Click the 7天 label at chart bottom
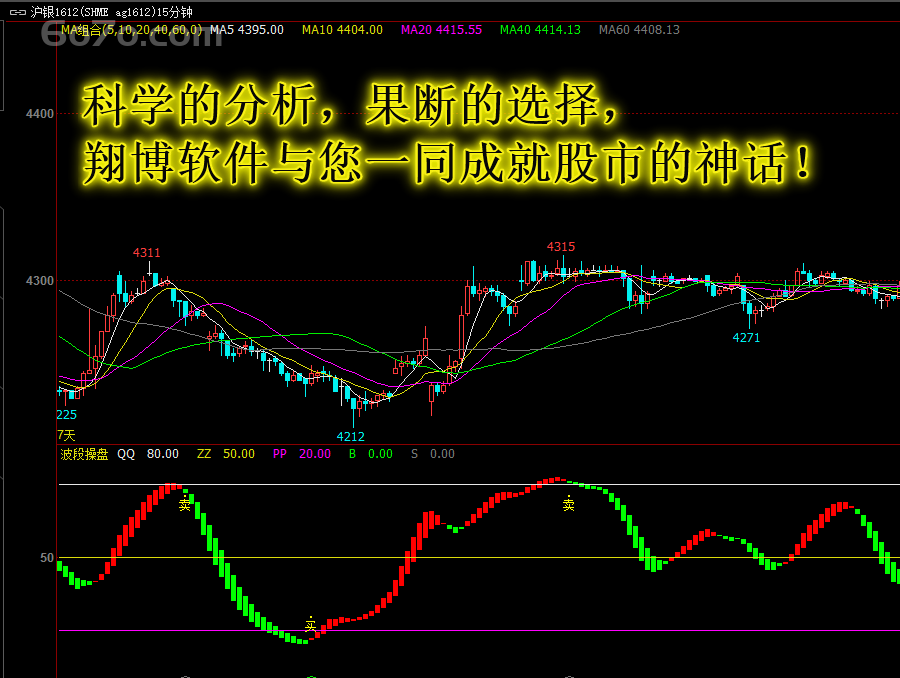Image resolution: width=900 pixels, height=678 pixels. (66, 435)
